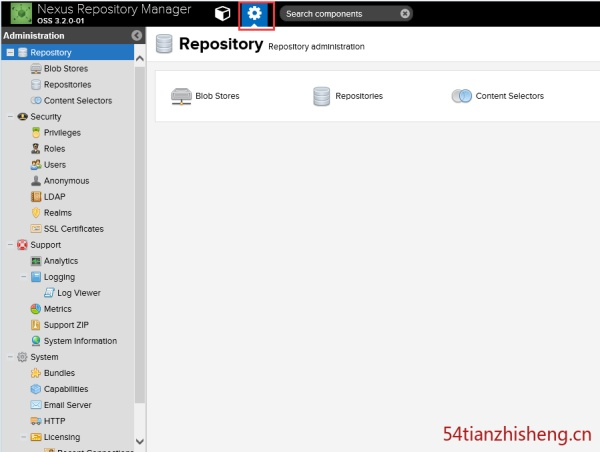The image size is (600, 452).
Task: Open the Browse cube icon in header
Action: tap(222, 14)
